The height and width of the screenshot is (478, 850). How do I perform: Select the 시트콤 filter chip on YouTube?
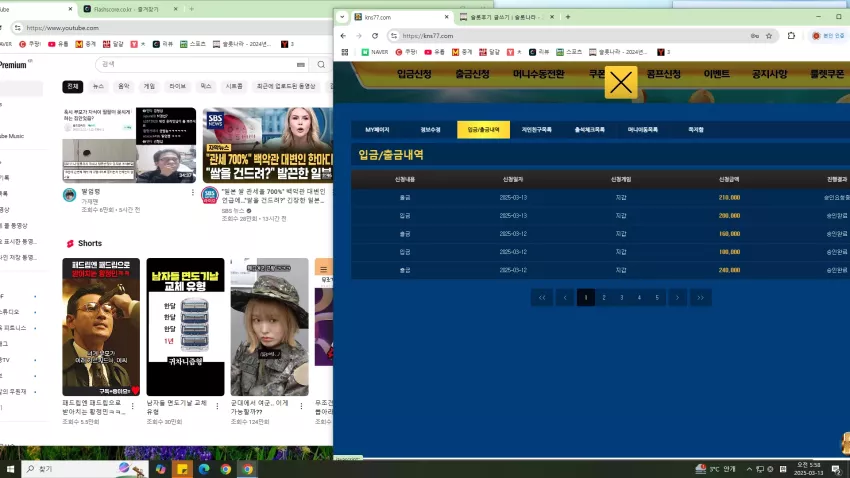coord(234,86)
